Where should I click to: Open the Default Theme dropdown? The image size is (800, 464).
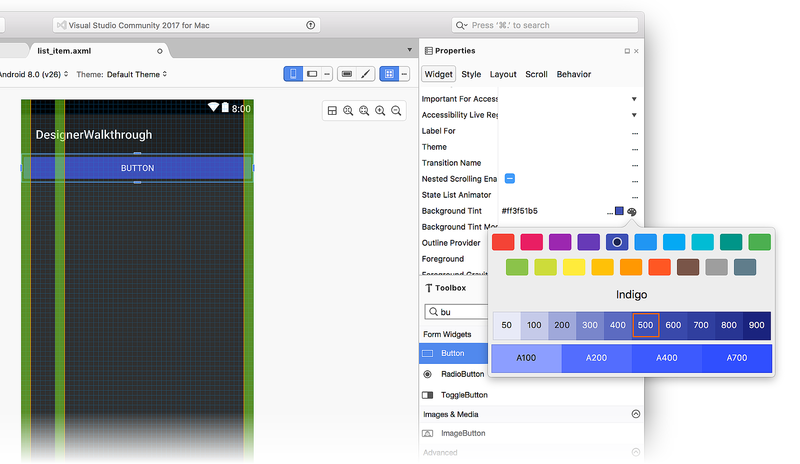click(x=137, y=74)
